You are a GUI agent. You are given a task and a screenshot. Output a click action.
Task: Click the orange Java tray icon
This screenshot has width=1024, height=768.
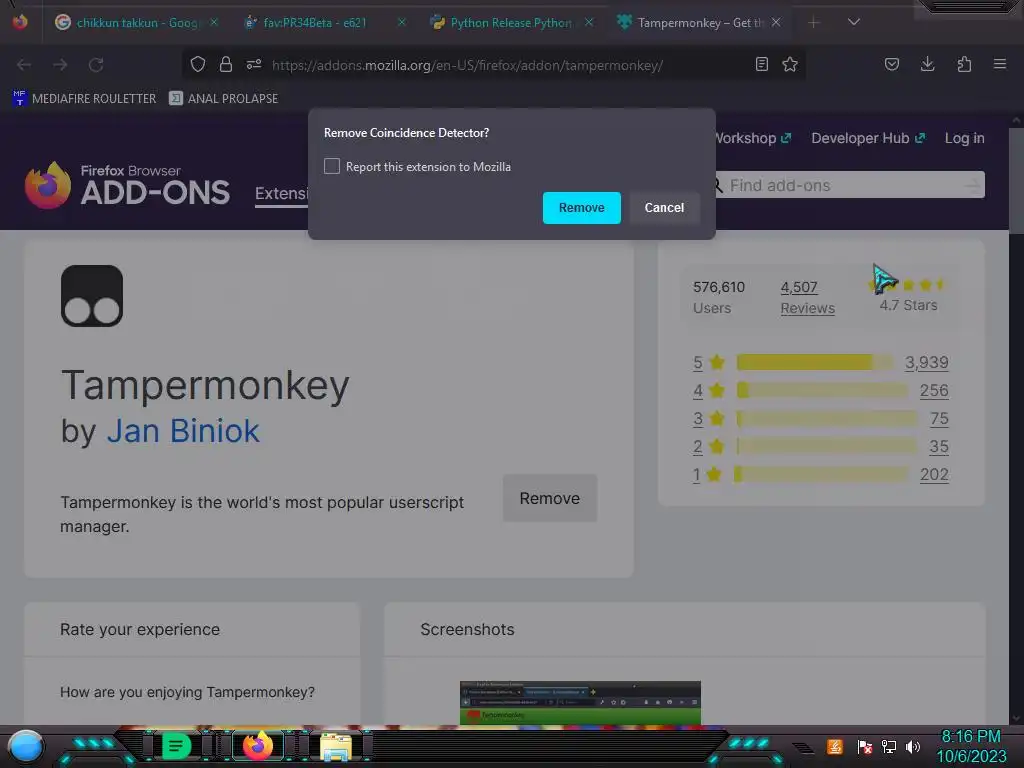click(834, 746)
